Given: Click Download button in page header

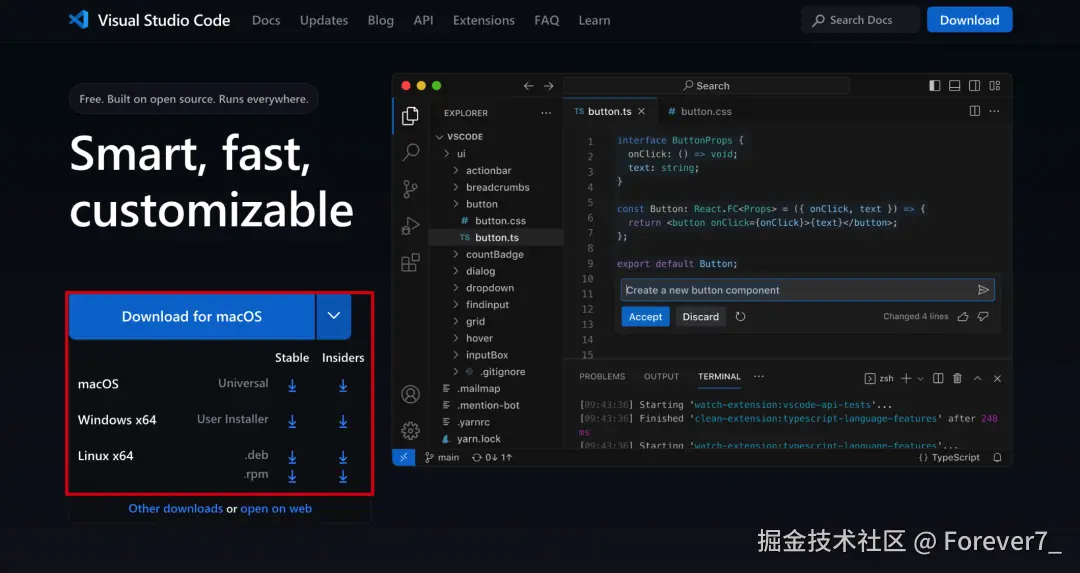Looking at the screenshot, I should [x=969, y=20].
